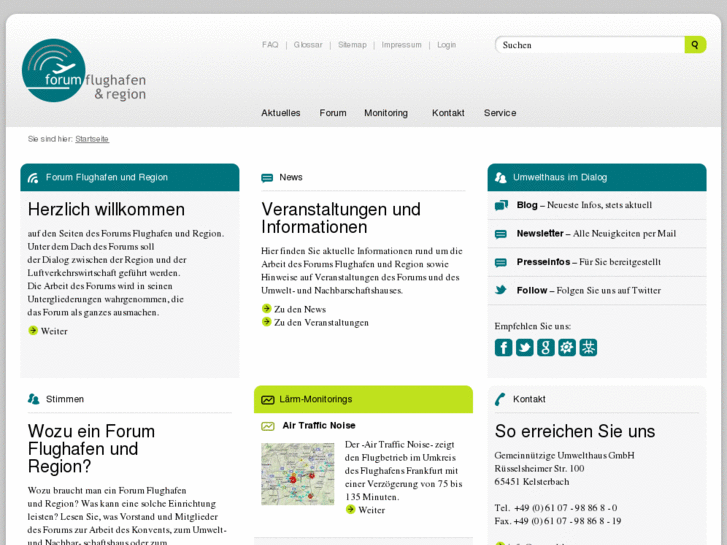The height and width of the screenshot is (545, 727).
Task: Open the Follow – Folgen Sie uns auf Twitter link
Action: (x=589, y=290)
